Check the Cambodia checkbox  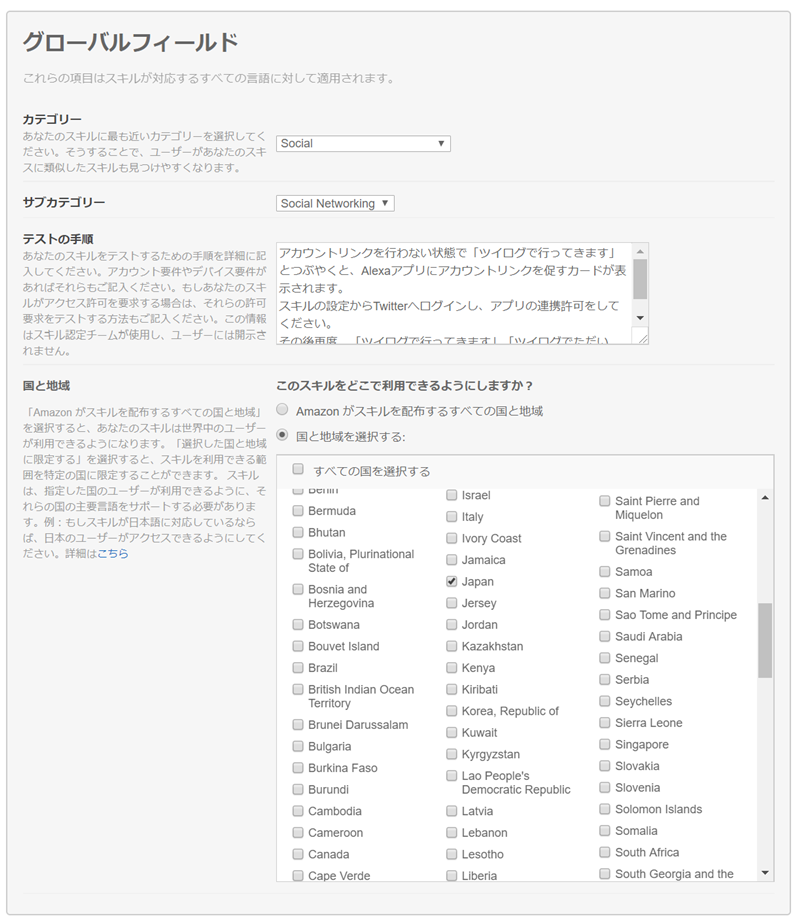click(297, 810)
